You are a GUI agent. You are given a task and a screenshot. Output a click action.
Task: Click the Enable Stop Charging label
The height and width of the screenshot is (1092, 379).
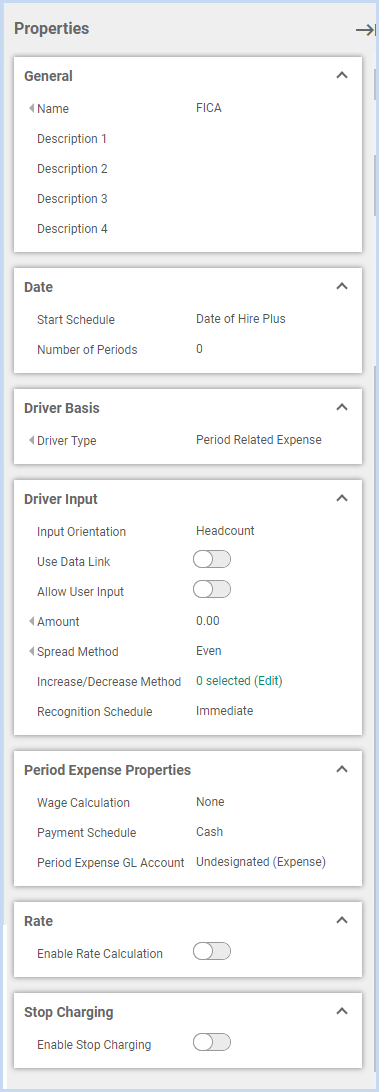[x=94, y=1045]
